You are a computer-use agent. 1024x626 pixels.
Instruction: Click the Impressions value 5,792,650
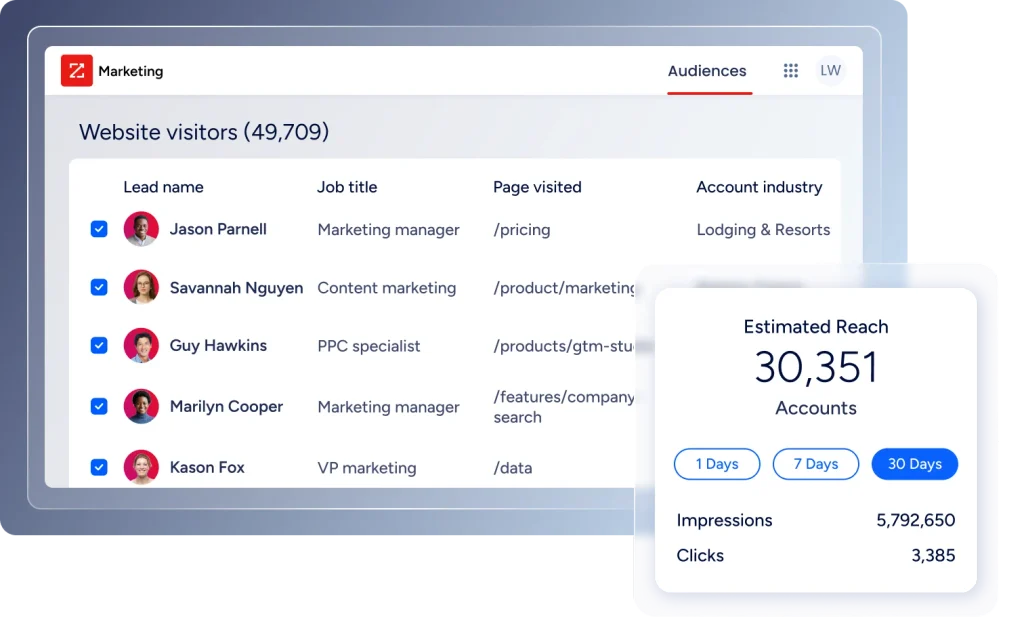coord(916,520)
